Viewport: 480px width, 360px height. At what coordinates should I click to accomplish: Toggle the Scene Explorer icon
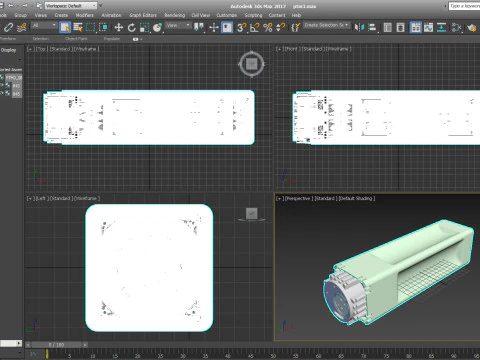[x=387, y=27]
